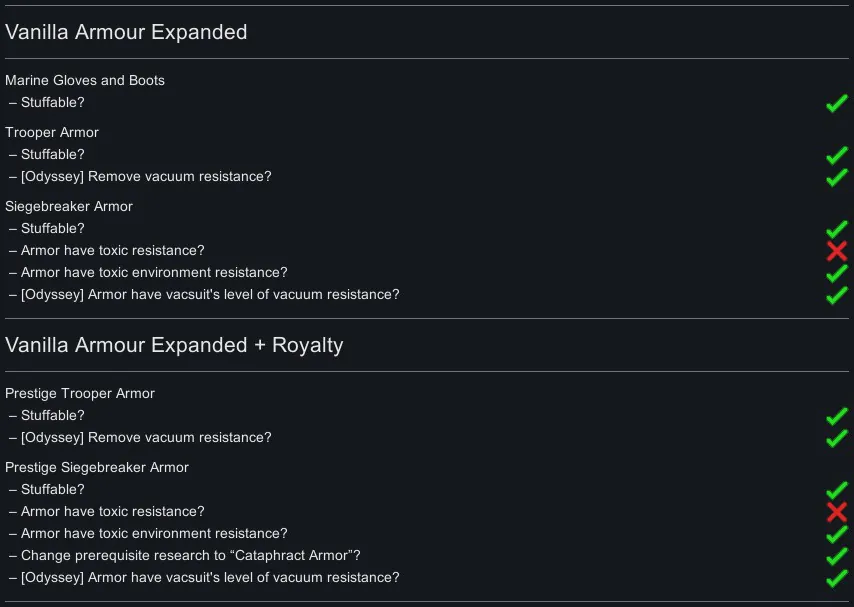Toggle Cataphract Armor prerequisite research option
Image resolution: width=854 pixels, height=607 pixels.
836,556
